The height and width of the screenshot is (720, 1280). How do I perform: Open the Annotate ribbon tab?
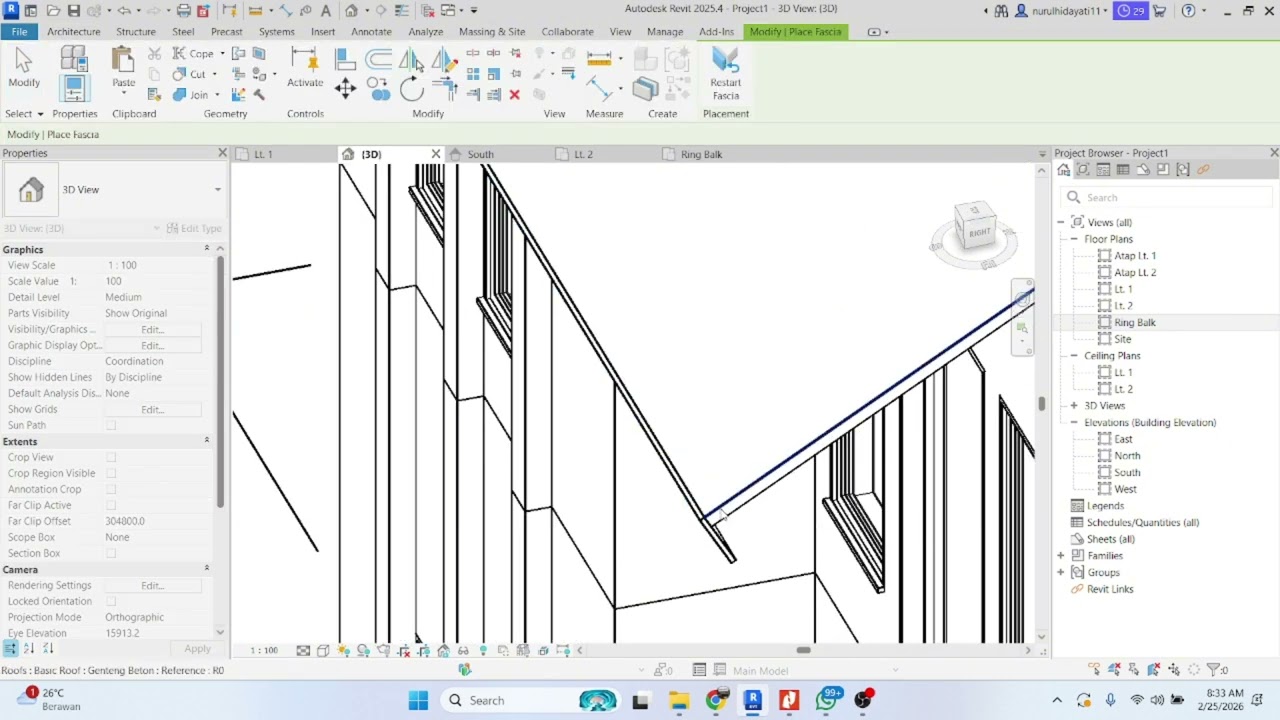[371, 32]
